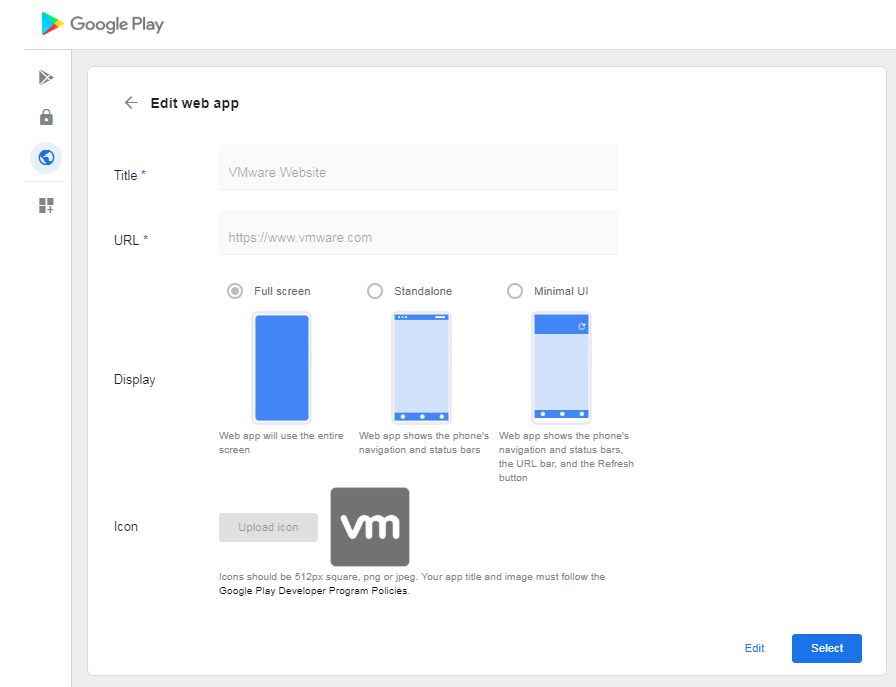Viewport: 896px width, 687px height.
Task: Click the Upload icon control
Action: (x=268, y=527)
